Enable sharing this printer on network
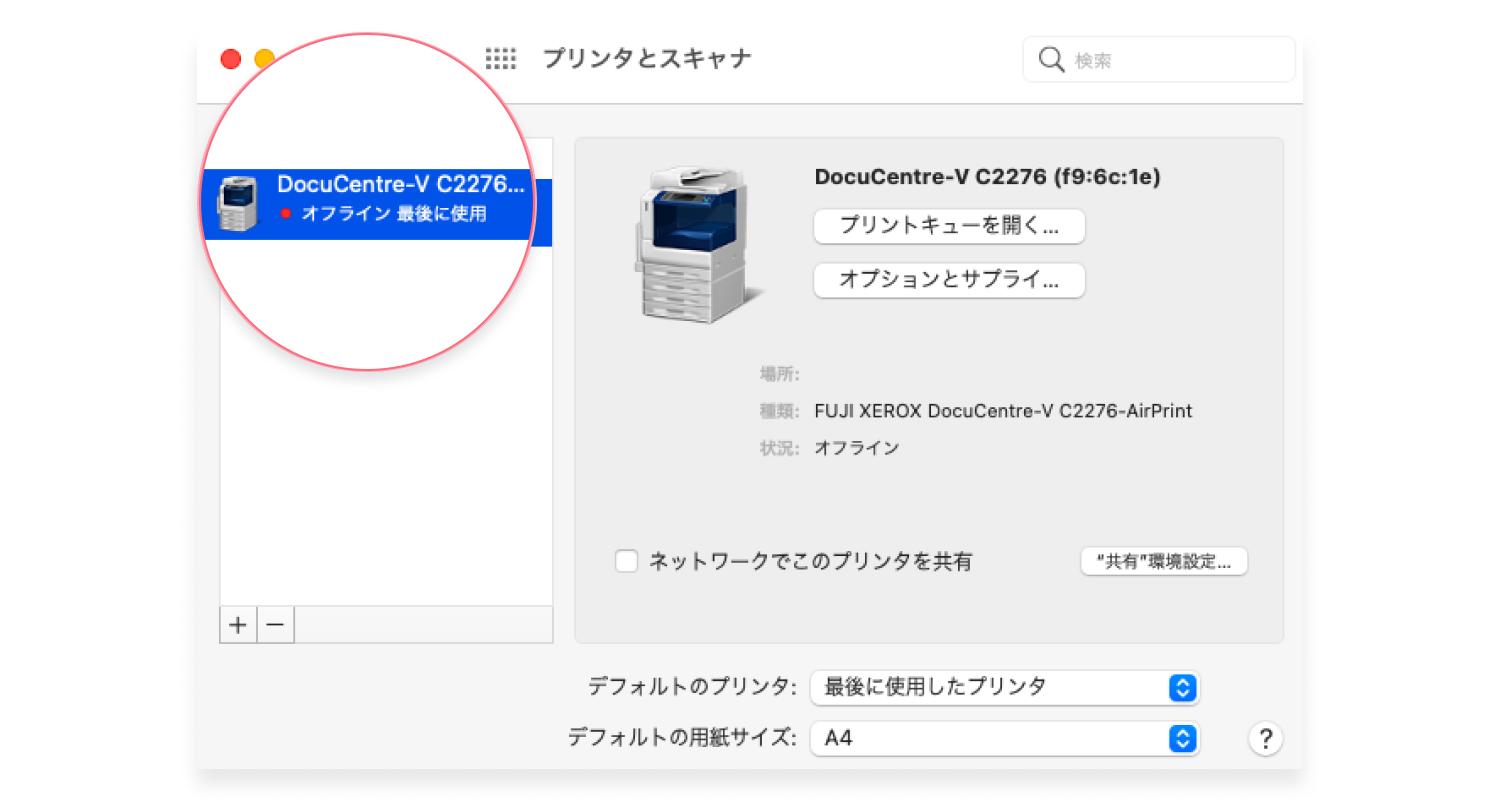The width and height of the screenshot is (1500, 800). point(626,561)
